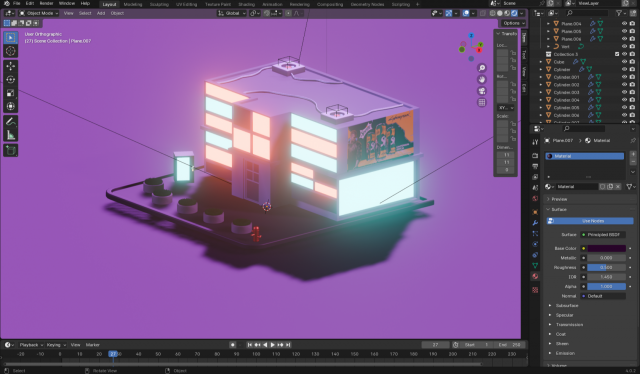Hide Plane.004 in viewport via eye icon
This screenshot has width=640, height=374.
click(624, 24)
